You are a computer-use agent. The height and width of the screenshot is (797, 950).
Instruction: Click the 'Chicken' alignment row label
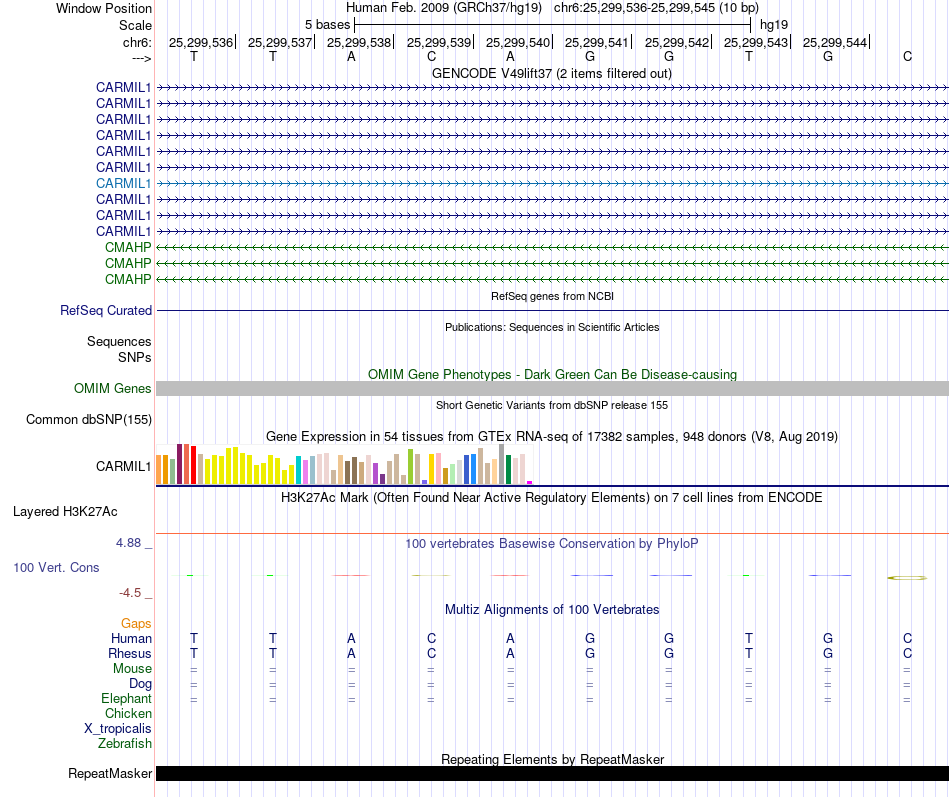pos(128,713)
